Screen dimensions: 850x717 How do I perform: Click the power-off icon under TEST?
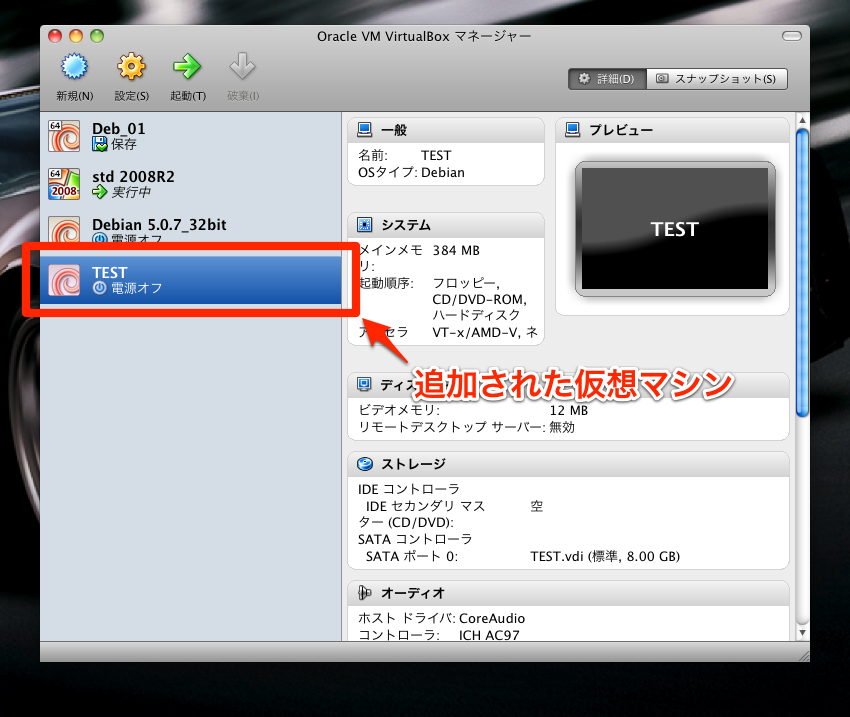tap(100, 288)
